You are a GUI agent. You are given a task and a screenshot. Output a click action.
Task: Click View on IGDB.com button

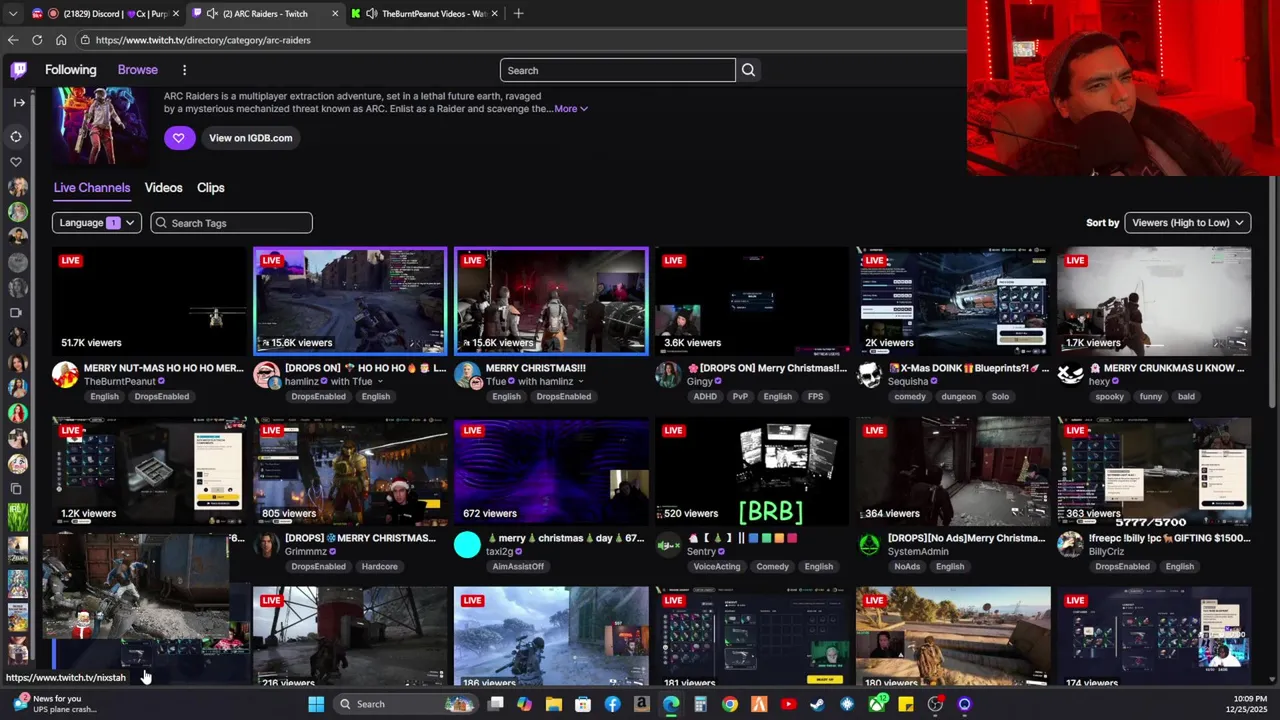(x=250, y=138)
